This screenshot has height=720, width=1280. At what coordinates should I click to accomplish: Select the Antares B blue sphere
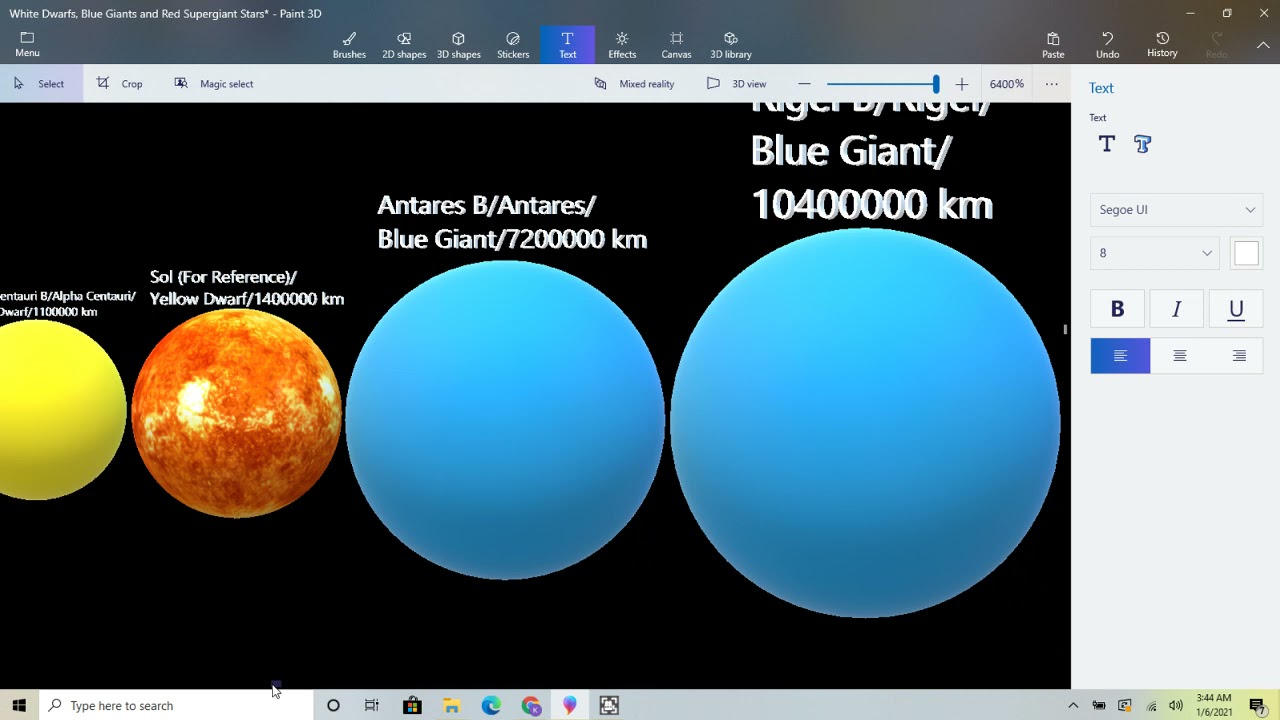pyautogui.click(x=505, y=420)
